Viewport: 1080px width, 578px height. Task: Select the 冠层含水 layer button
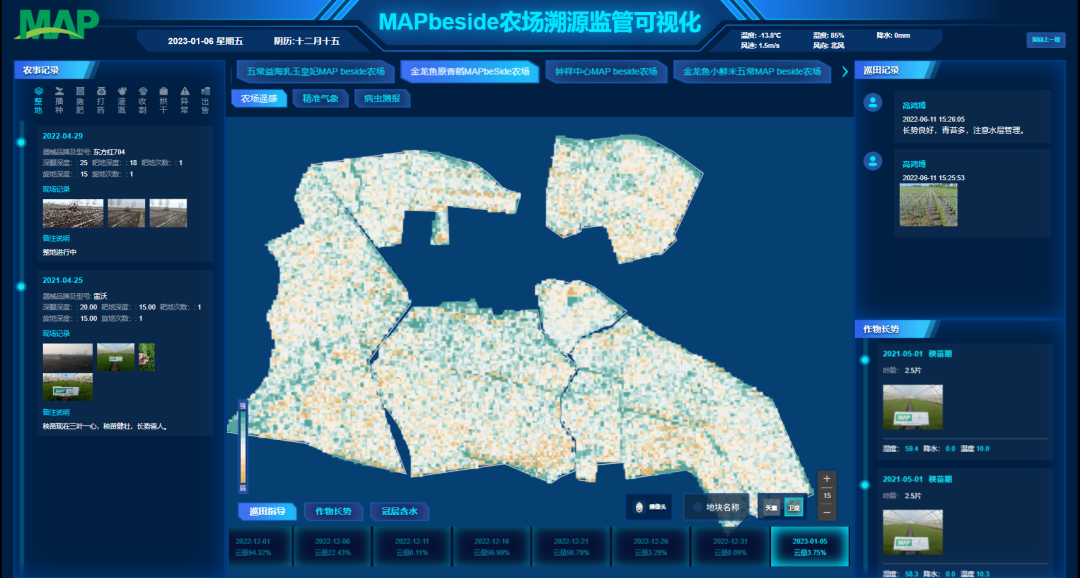point(399,511)
